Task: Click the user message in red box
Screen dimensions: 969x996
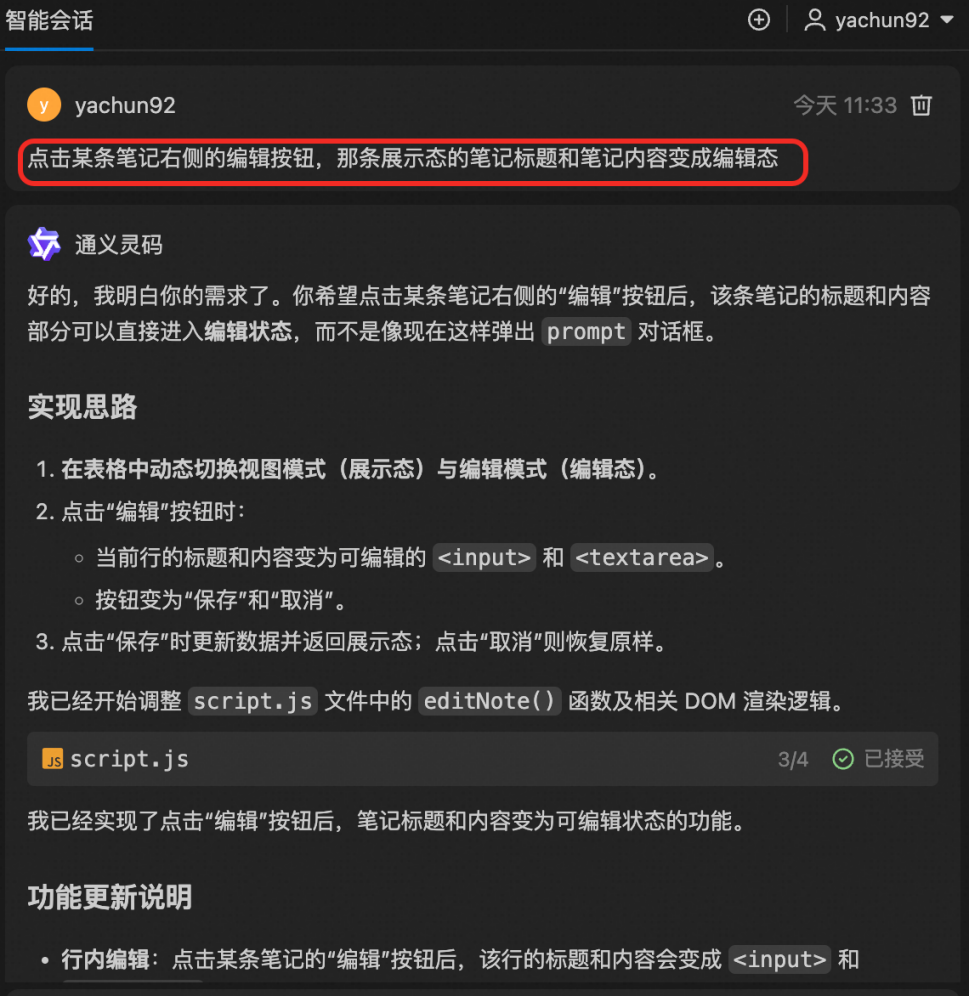Action: coord(403,158)
